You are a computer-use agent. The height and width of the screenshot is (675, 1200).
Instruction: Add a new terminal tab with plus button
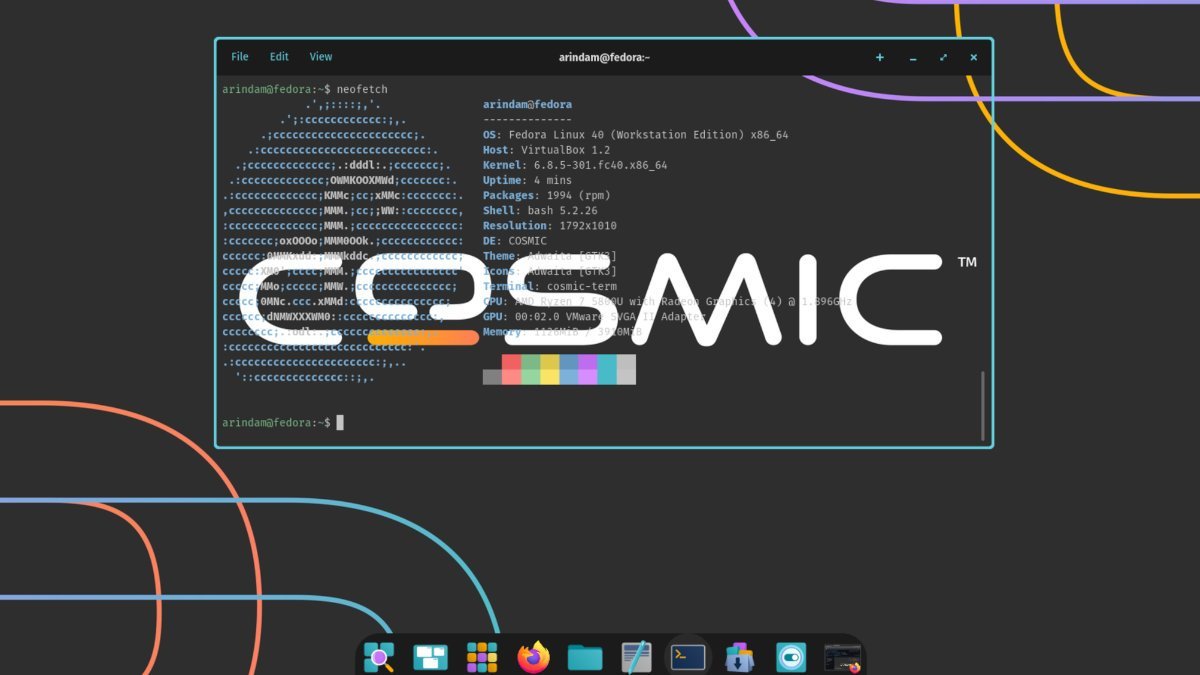[x=880, y=57]
